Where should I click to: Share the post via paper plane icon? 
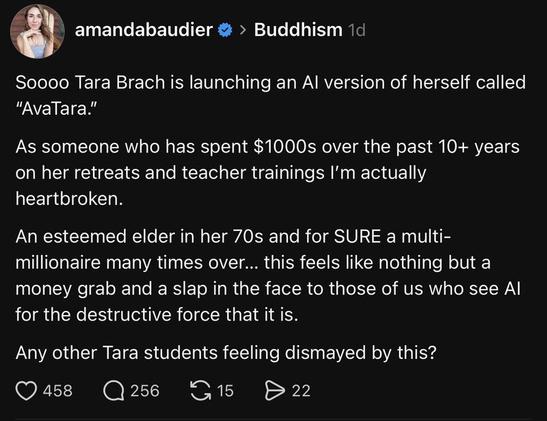(275, 390)
